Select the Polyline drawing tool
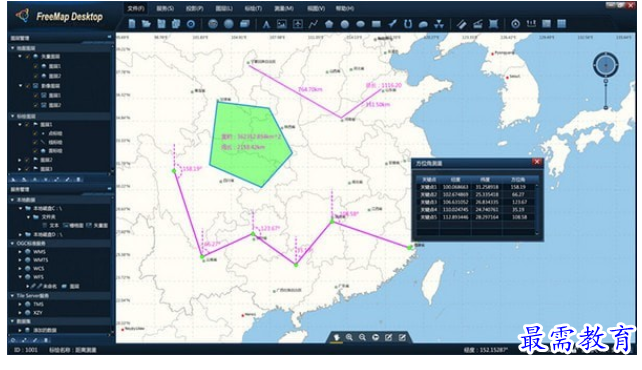Viewport: 642px width, 370px height. pyautogui.click(x=313, y=24)
